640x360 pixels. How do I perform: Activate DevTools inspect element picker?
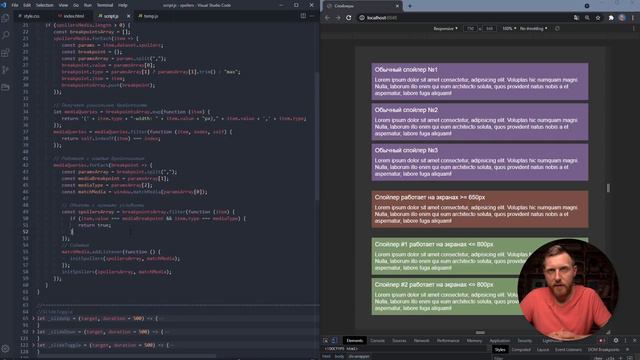[x=326, y=340]
